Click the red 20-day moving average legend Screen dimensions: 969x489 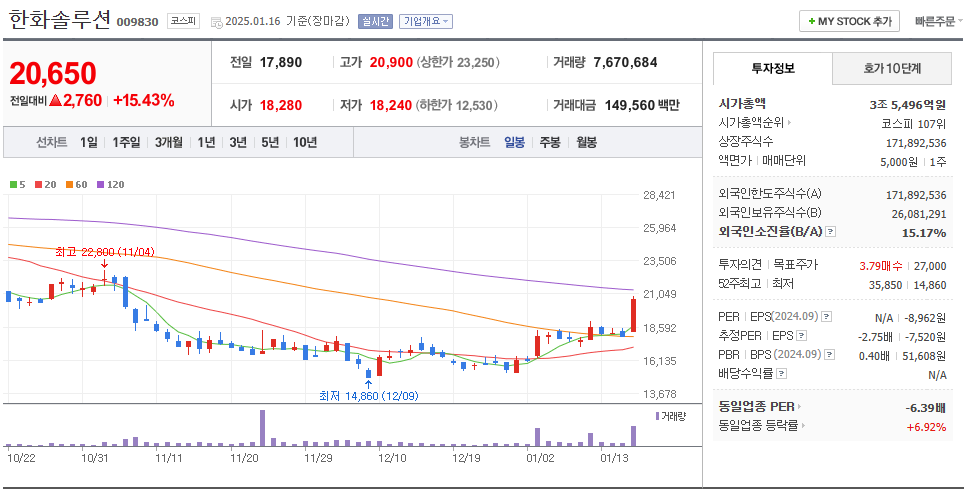click(x=45, y=184)
